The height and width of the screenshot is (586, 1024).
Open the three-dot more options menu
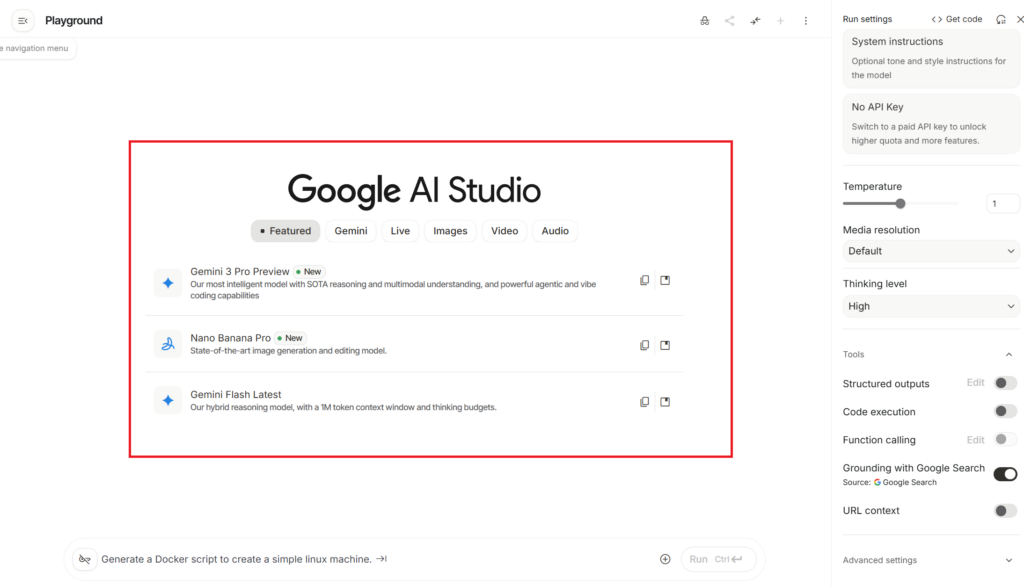pyautogui.click(x=806, y=21)
